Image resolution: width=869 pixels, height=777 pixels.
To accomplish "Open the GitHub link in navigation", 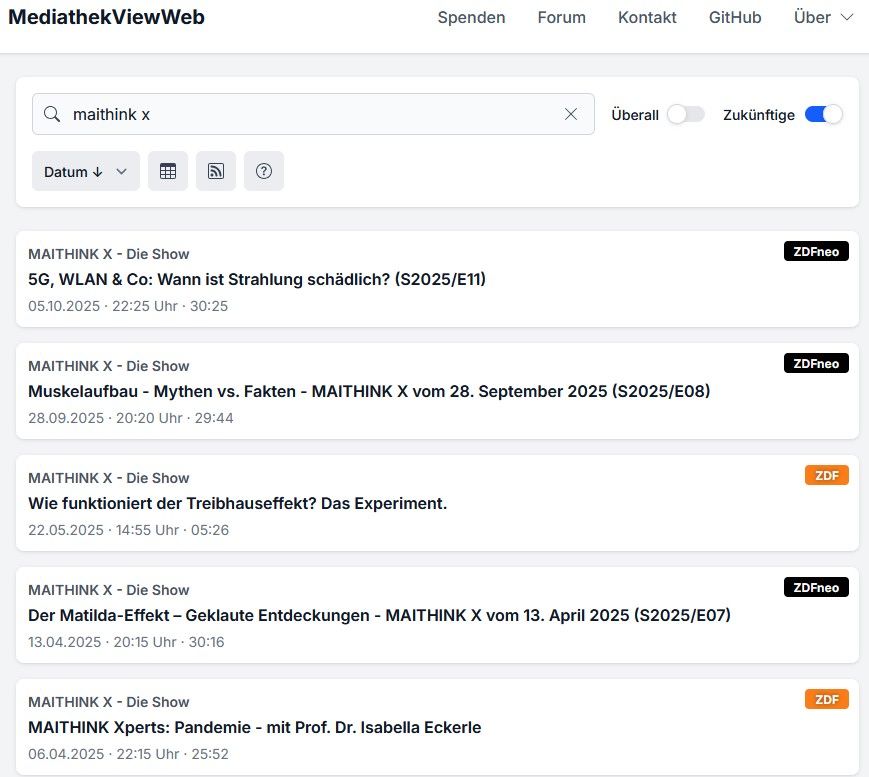I will [x=735, y=17].
